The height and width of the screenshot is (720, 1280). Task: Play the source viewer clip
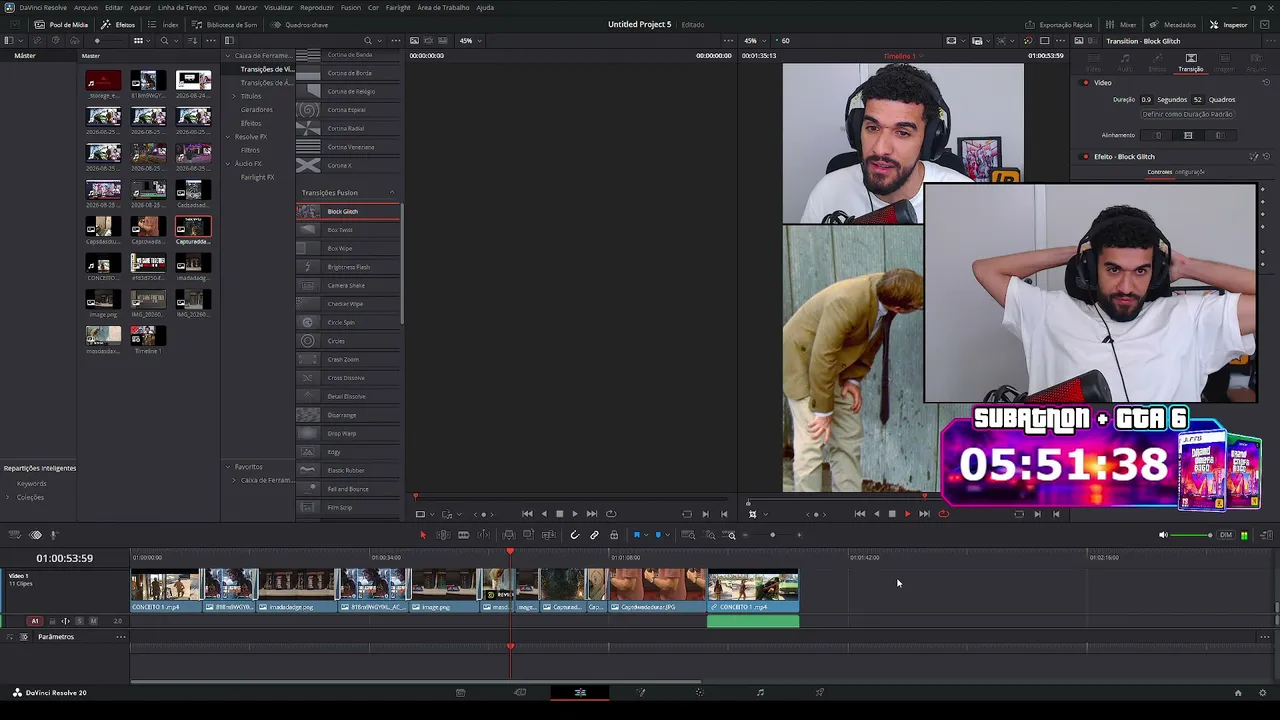tap(574, 514)
